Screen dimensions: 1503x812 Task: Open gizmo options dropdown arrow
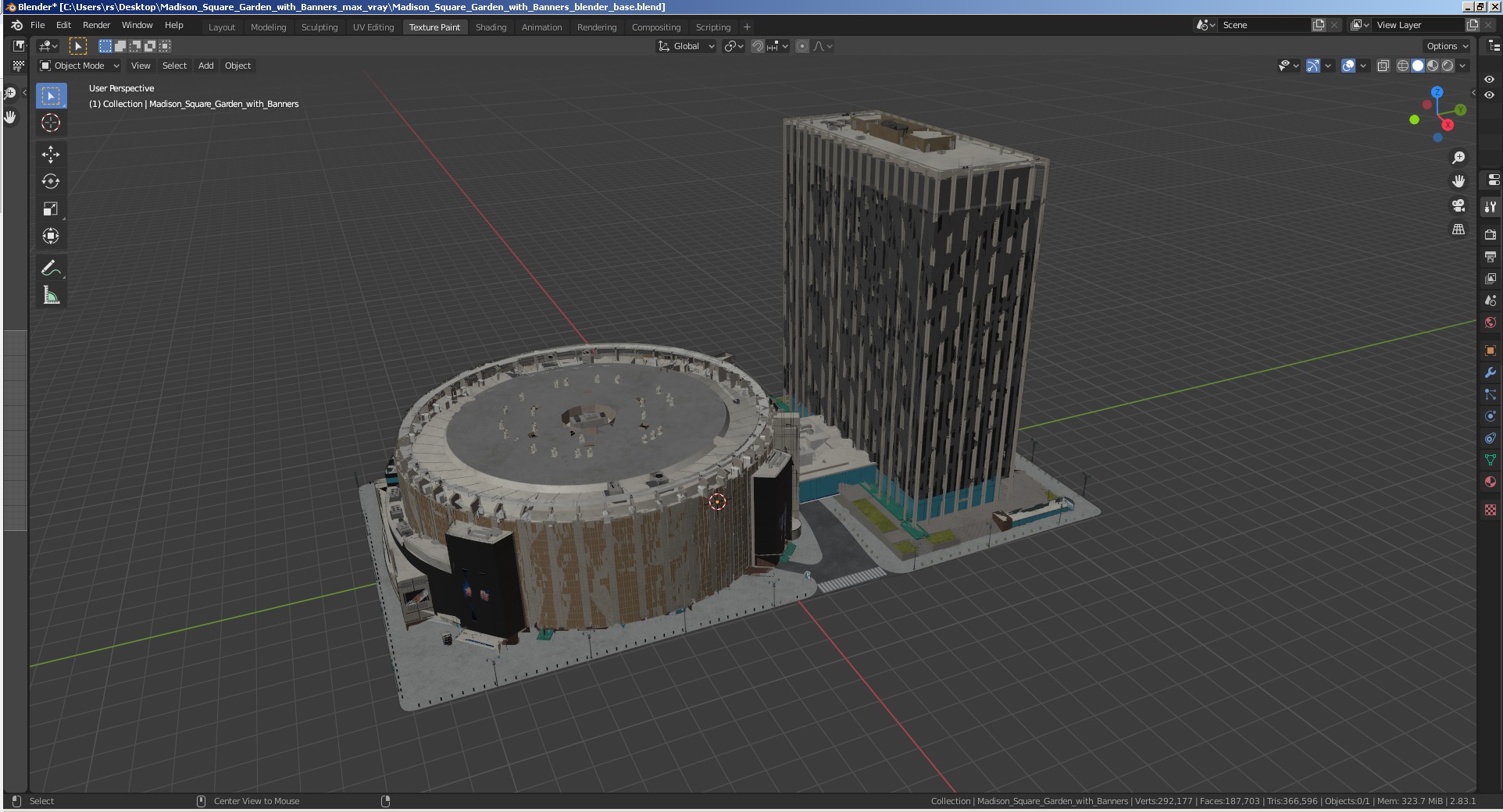tap(1328, 66)
